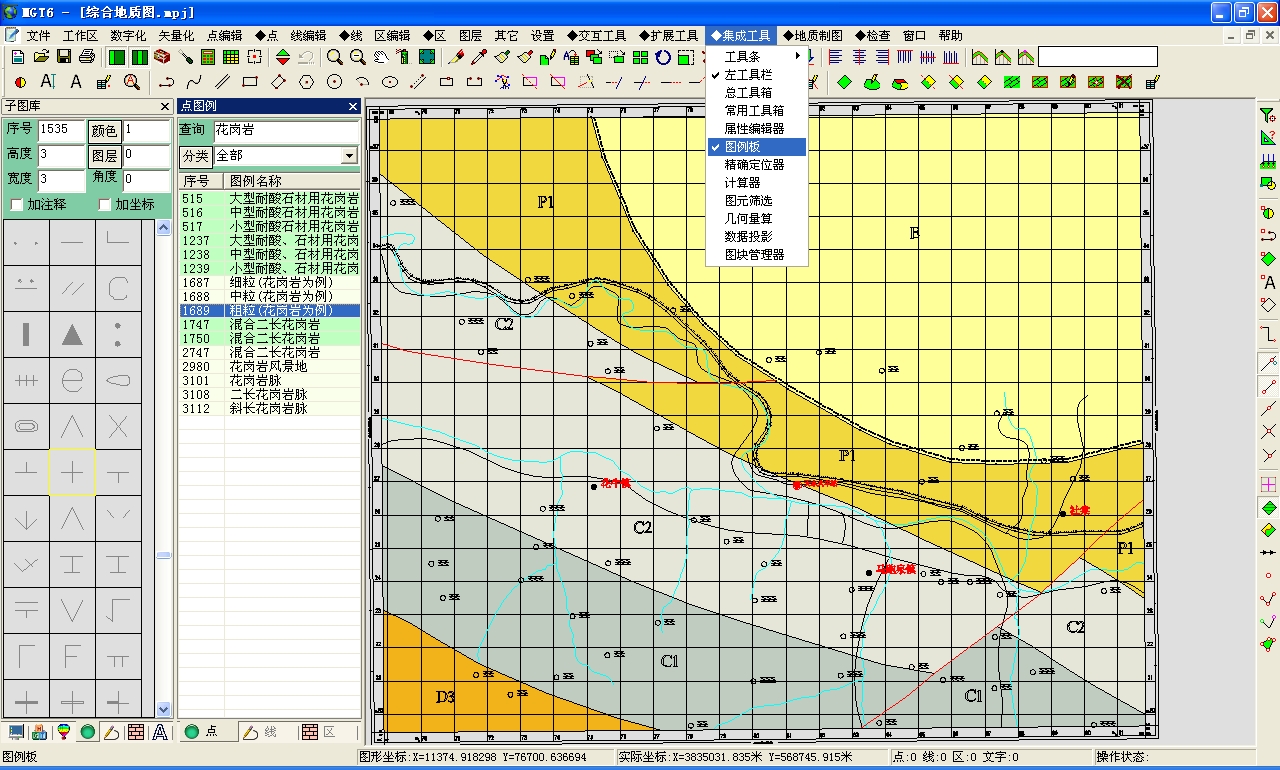The image size is (1280, 770).
Task: Click the align right icon
Action: pyautogui.click(x=882, y=57)
